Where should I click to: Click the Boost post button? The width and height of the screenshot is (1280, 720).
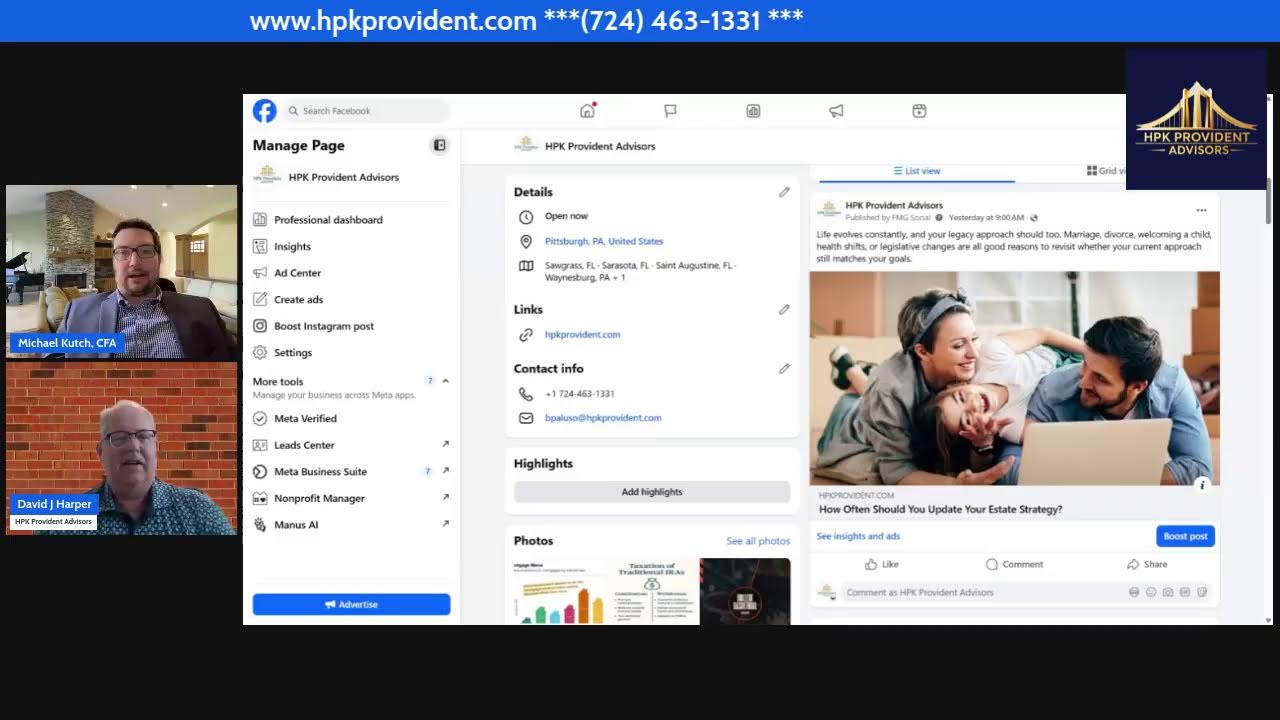point(1185,536)
